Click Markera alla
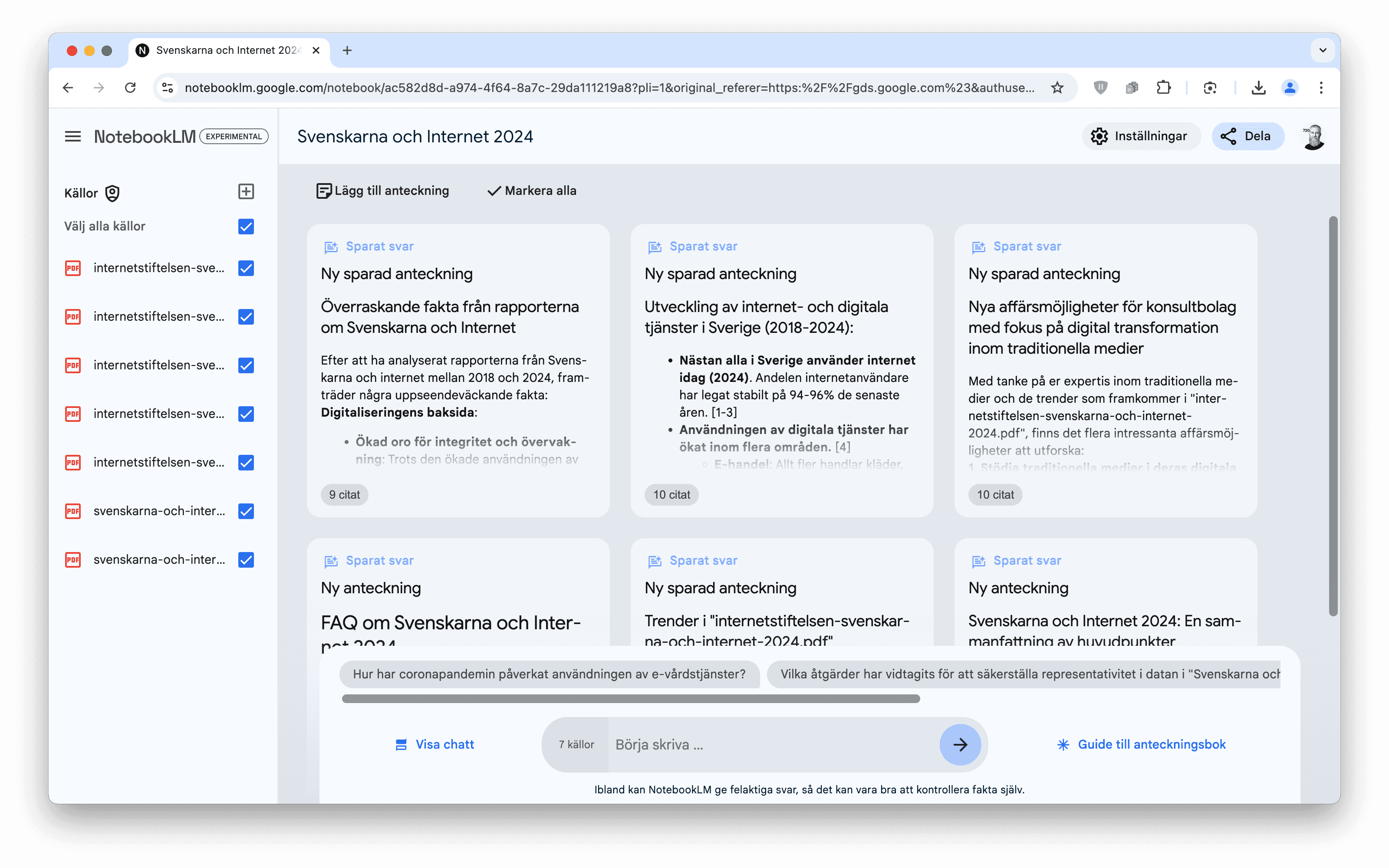1389x868 pixels. point(531,191)
